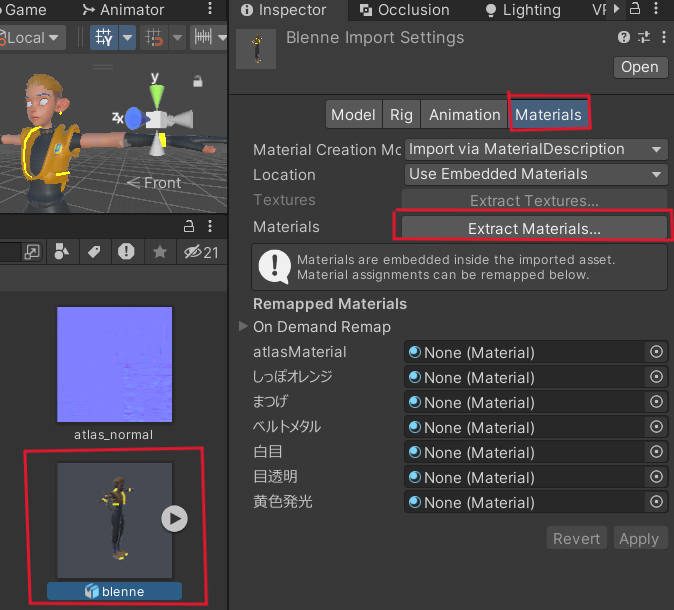
Task: Toggle the scene view rotation lock
Action: (x=198, y=81)
